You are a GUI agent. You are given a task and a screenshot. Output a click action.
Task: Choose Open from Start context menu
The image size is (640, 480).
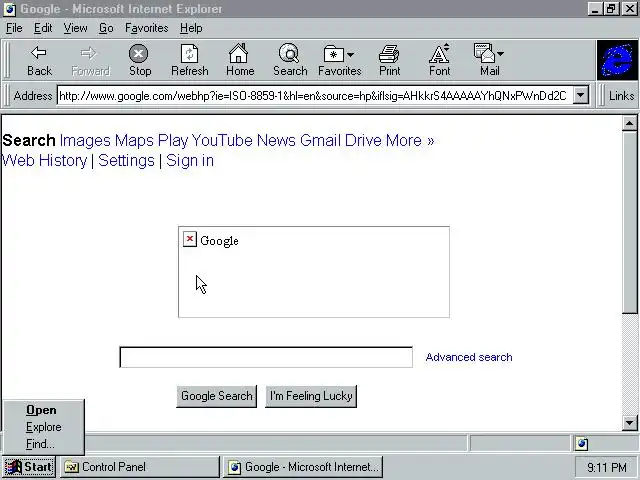(41, 410)
